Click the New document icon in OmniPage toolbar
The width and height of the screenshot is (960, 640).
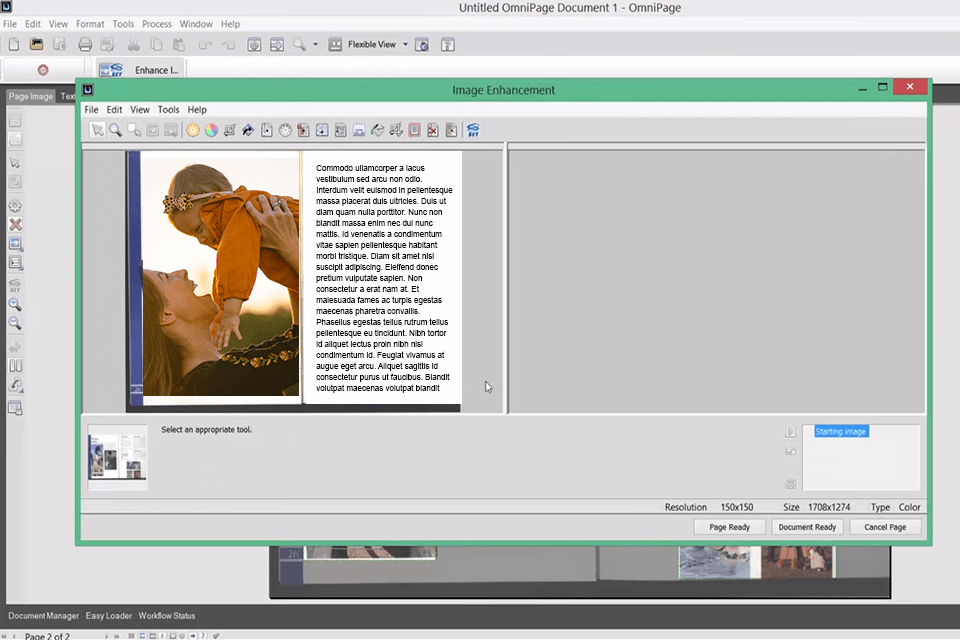(x=13, y=45)
